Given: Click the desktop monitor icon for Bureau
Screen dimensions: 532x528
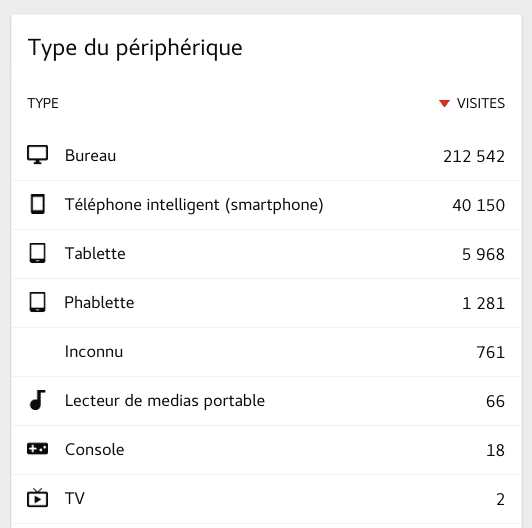Looking at the screenshot, I should [x=37, y=155].
